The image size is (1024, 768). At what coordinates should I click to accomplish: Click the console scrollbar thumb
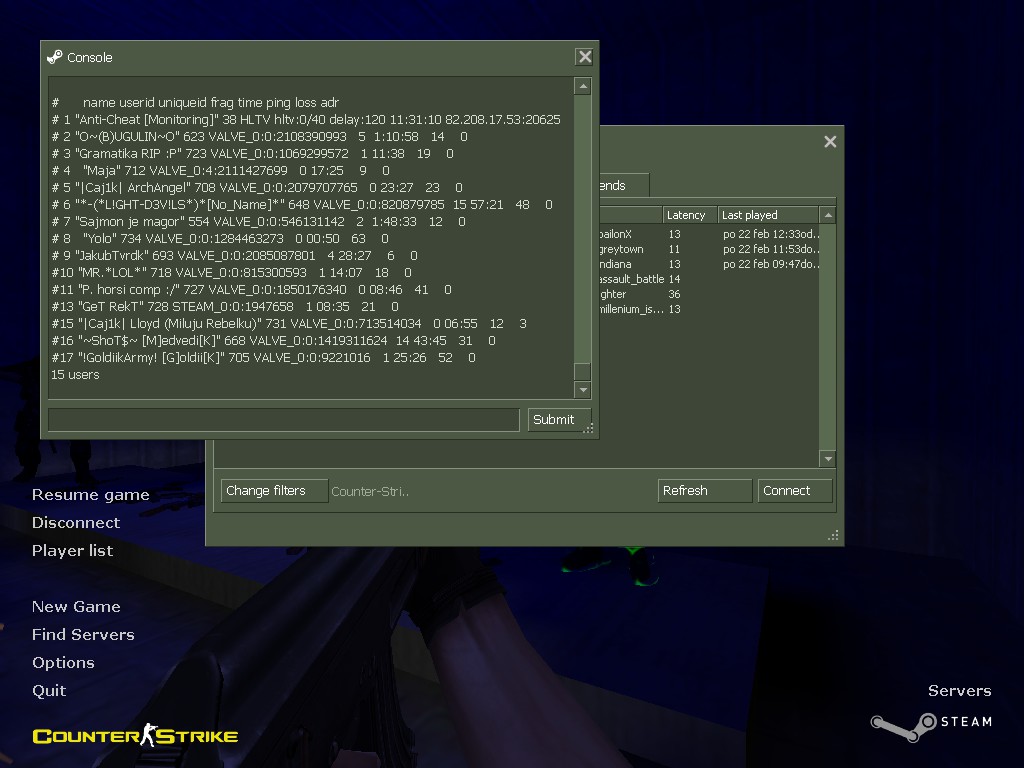tap(583, 371)
